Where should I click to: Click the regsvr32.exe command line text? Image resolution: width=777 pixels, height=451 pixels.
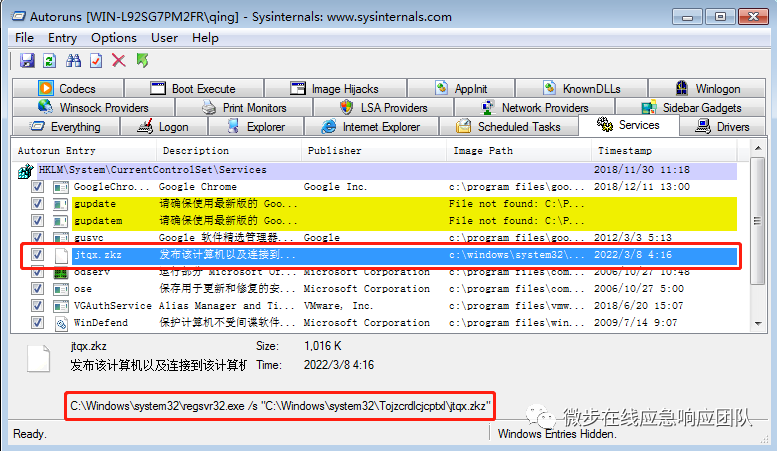(x=280, y=406)
